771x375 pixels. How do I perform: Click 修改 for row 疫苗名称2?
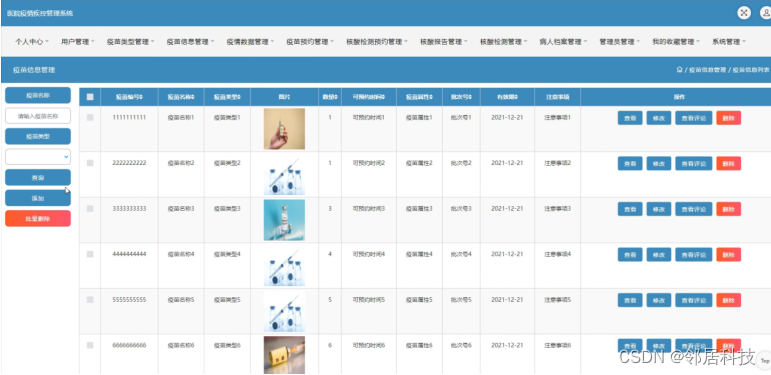click(x=659, y=164)
